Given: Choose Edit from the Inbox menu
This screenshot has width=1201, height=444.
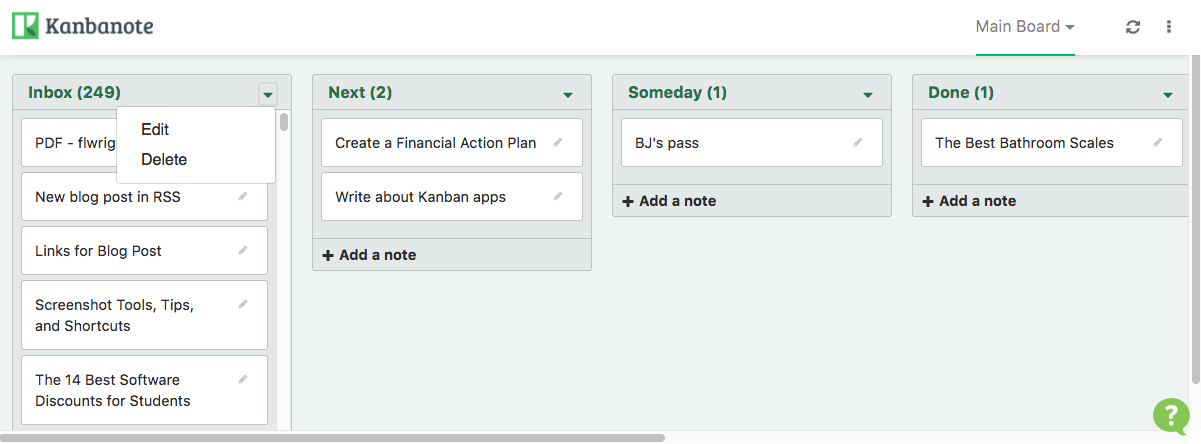Looking at the screenshot, I should [155, 129].
